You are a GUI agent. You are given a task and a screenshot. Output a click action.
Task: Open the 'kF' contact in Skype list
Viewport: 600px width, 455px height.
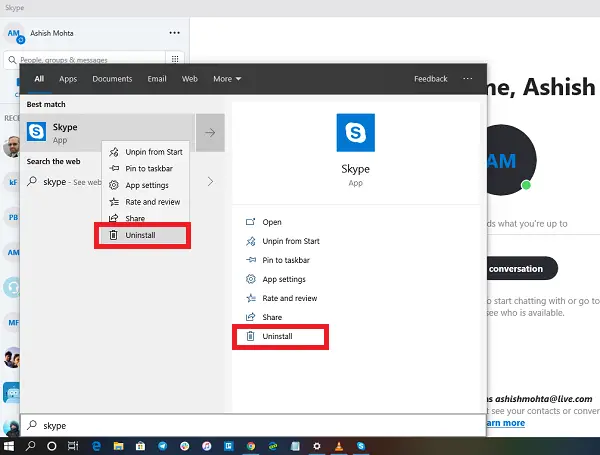pos(13,182)
